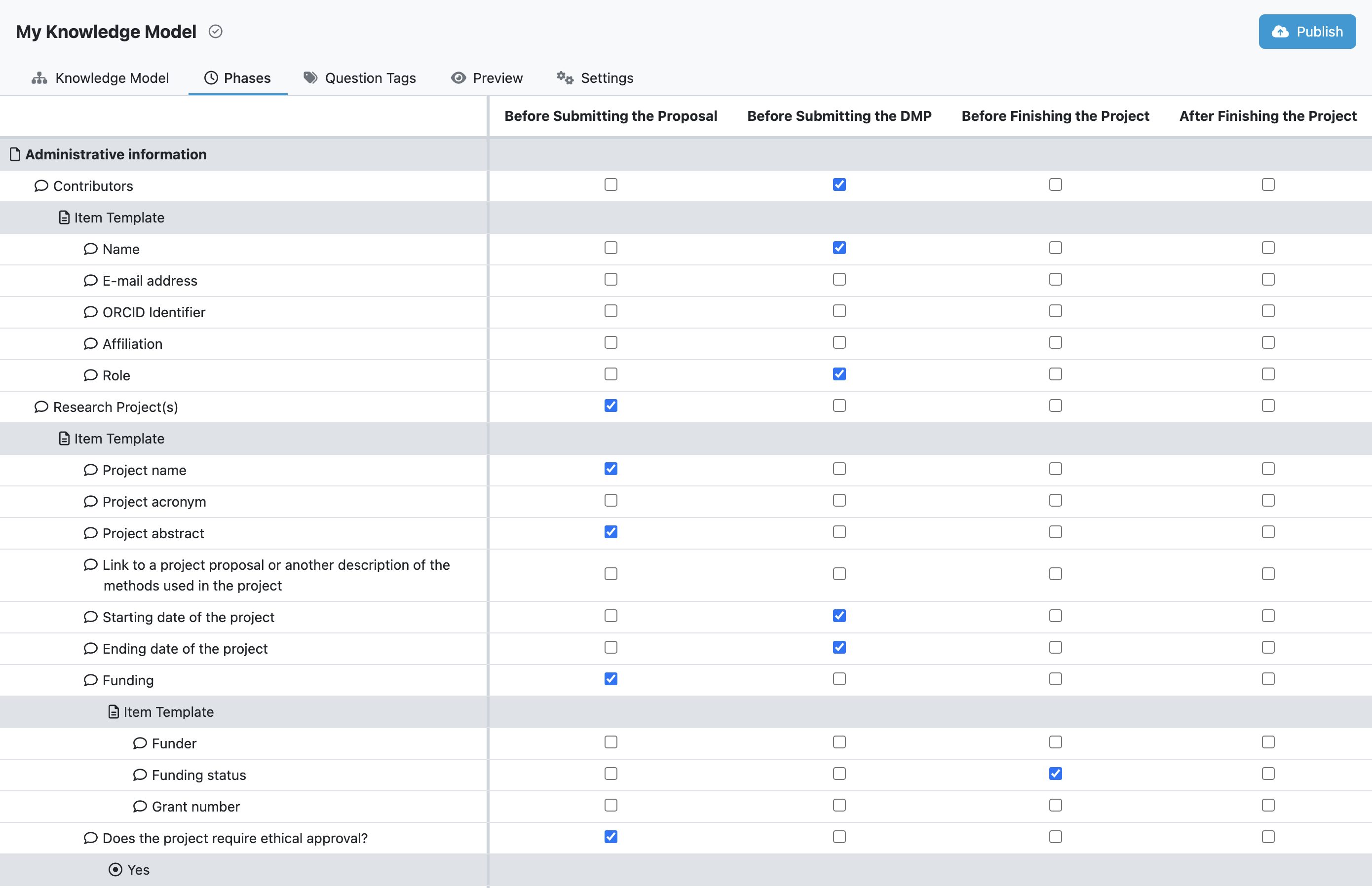Click the Before Submitting the DMP column header

click(839, 116)
